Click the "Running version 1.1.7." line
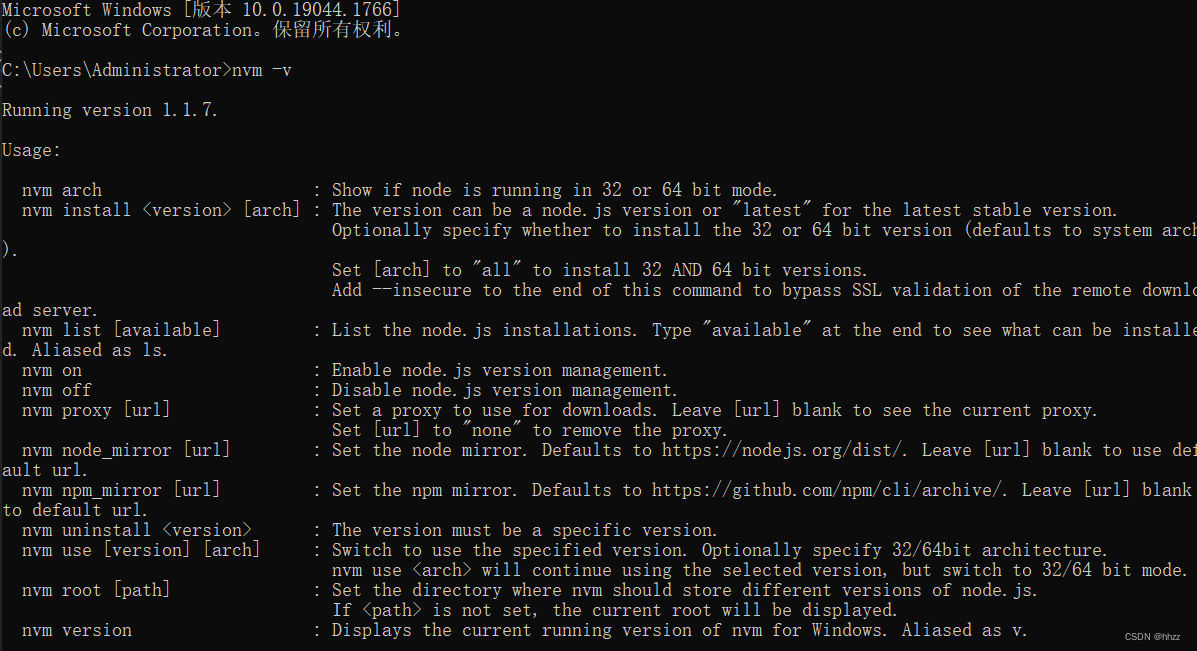Screen dimensions: 1197x651 pyautogui.click(x=110, y=110)
